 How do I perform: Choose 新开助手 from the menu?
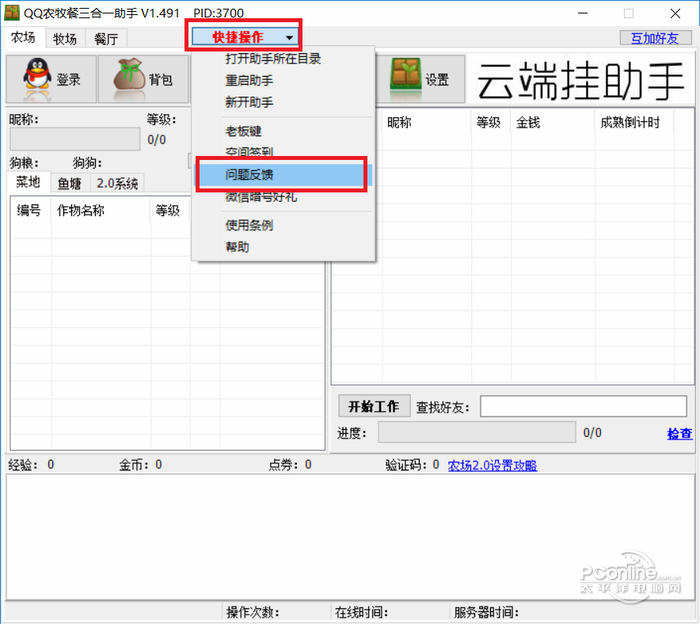249,102
